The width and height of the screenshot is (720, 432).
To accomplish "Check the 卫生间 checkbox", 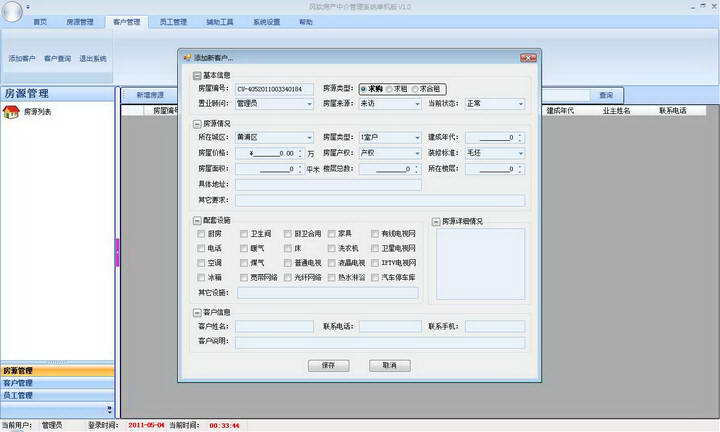I will [244, 234].
